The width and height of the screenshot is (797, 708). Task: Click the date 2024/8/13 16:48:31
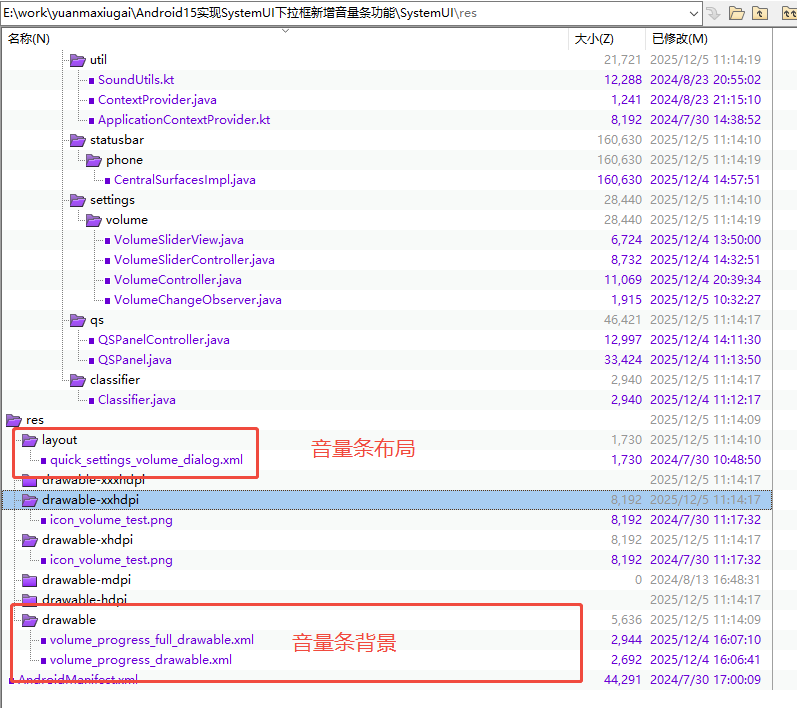(x=706, y=580)
